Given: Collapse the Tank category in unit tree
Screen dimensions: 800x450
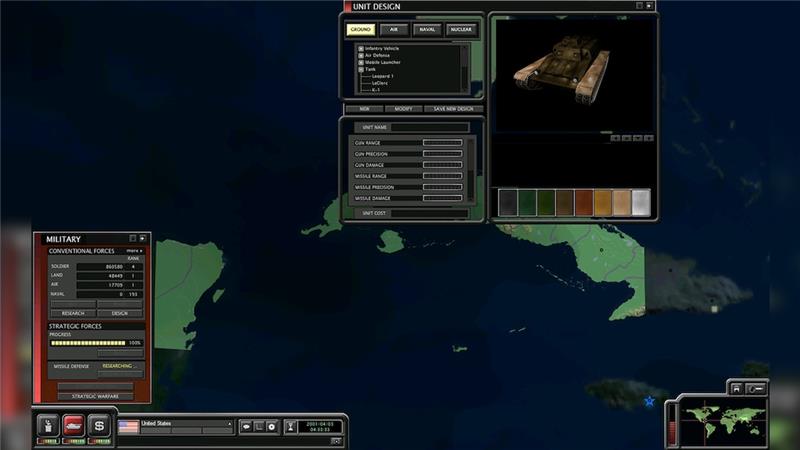Looking at the screenshot, I should pyautogui.click(x=361, y=69).
